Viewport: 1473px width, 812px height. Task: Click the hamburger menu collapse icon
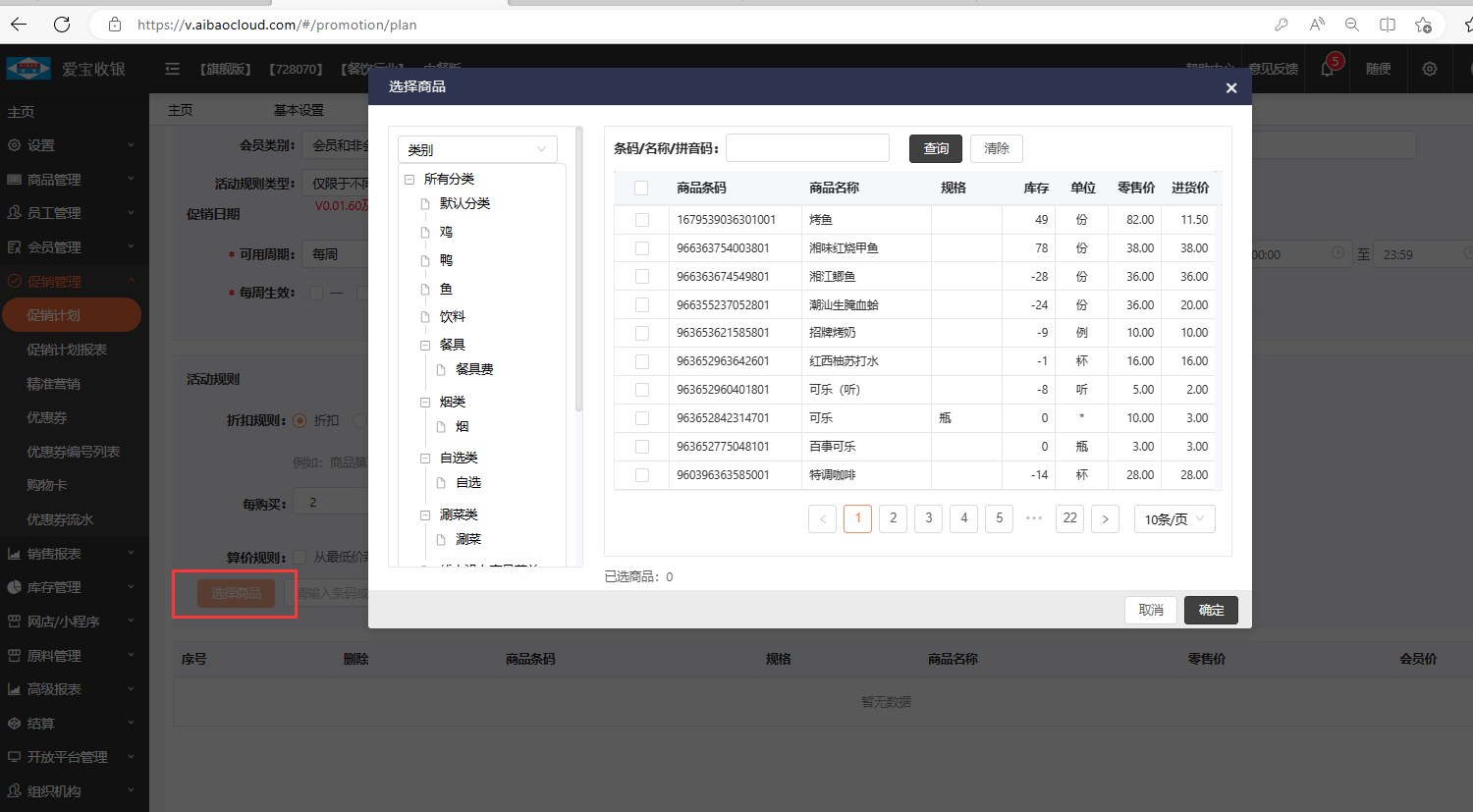pyautogui.click(x=173, y=69)
